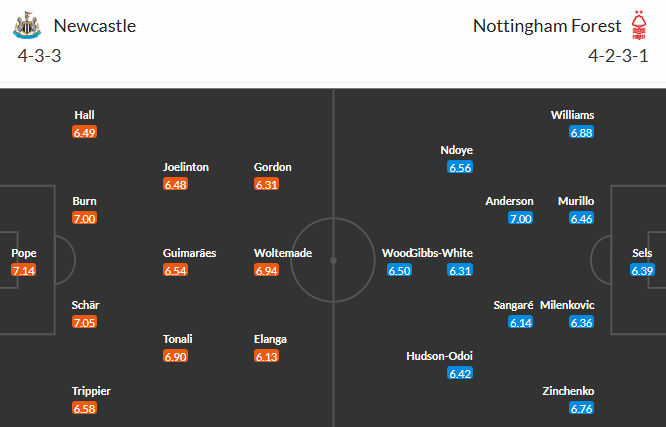Click Pope's 7.14 rating badge
The width and height of the screenshot is (666, 427).
(x=22, y=271)
